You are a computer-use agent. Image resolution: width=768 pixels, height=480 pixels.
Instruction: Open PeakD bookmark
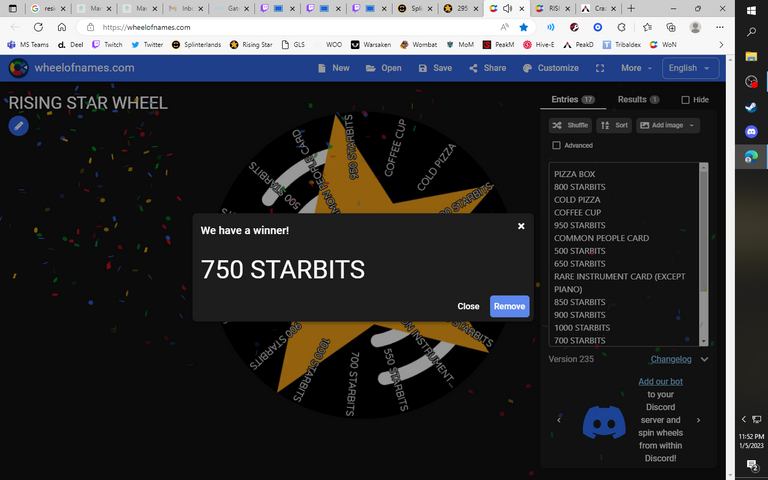(x=578, y=45)
